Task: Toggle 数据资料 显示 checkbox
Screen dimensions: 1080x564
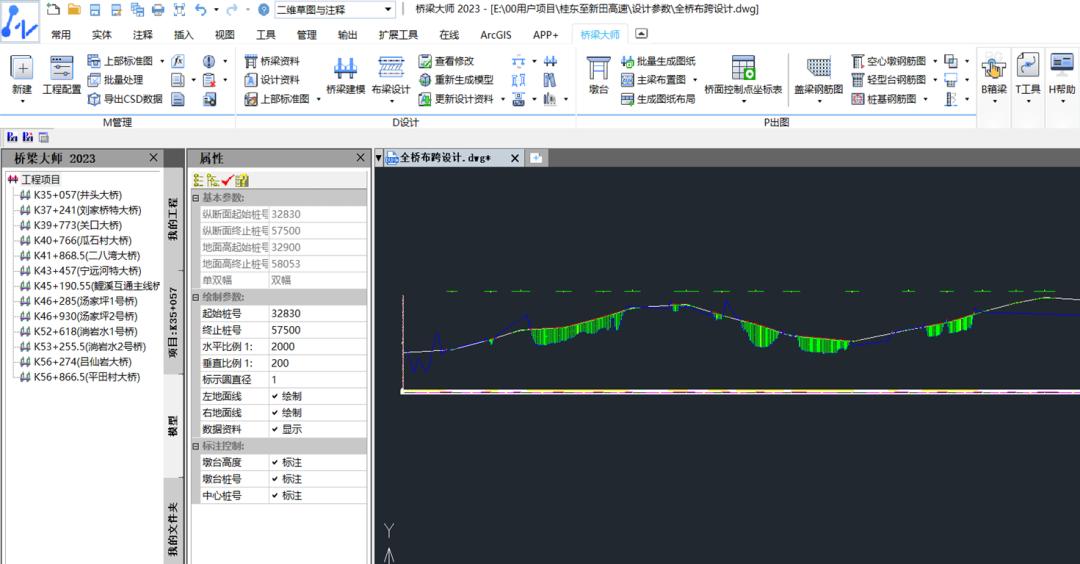Action: pos(275,429)
